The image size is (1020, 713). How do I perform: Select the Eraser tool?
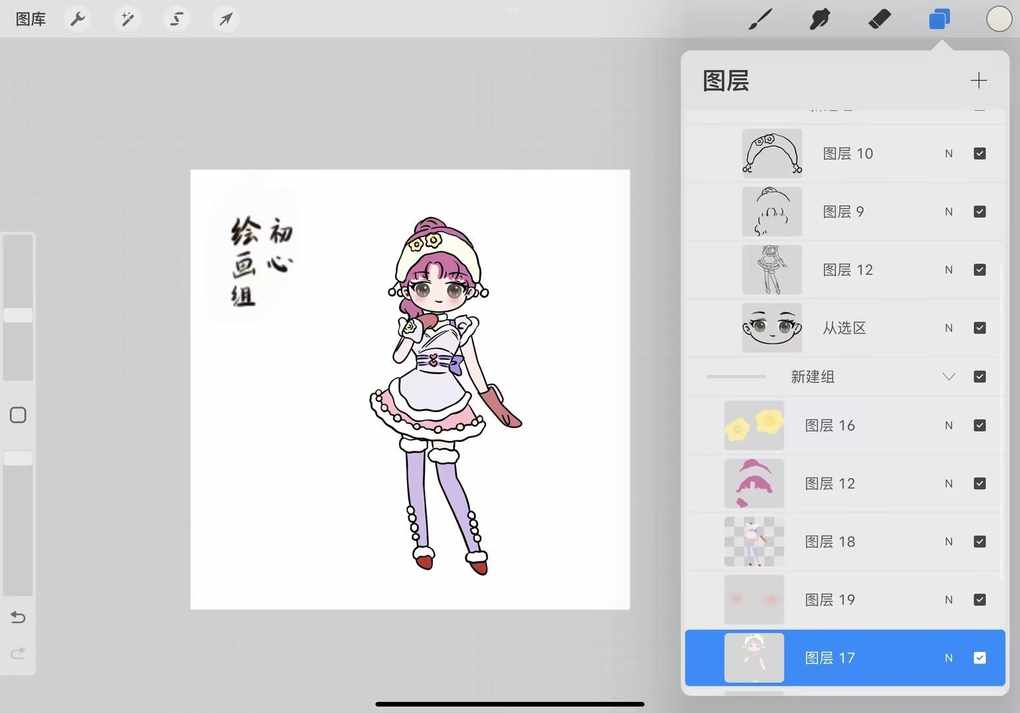pos(879,19)
